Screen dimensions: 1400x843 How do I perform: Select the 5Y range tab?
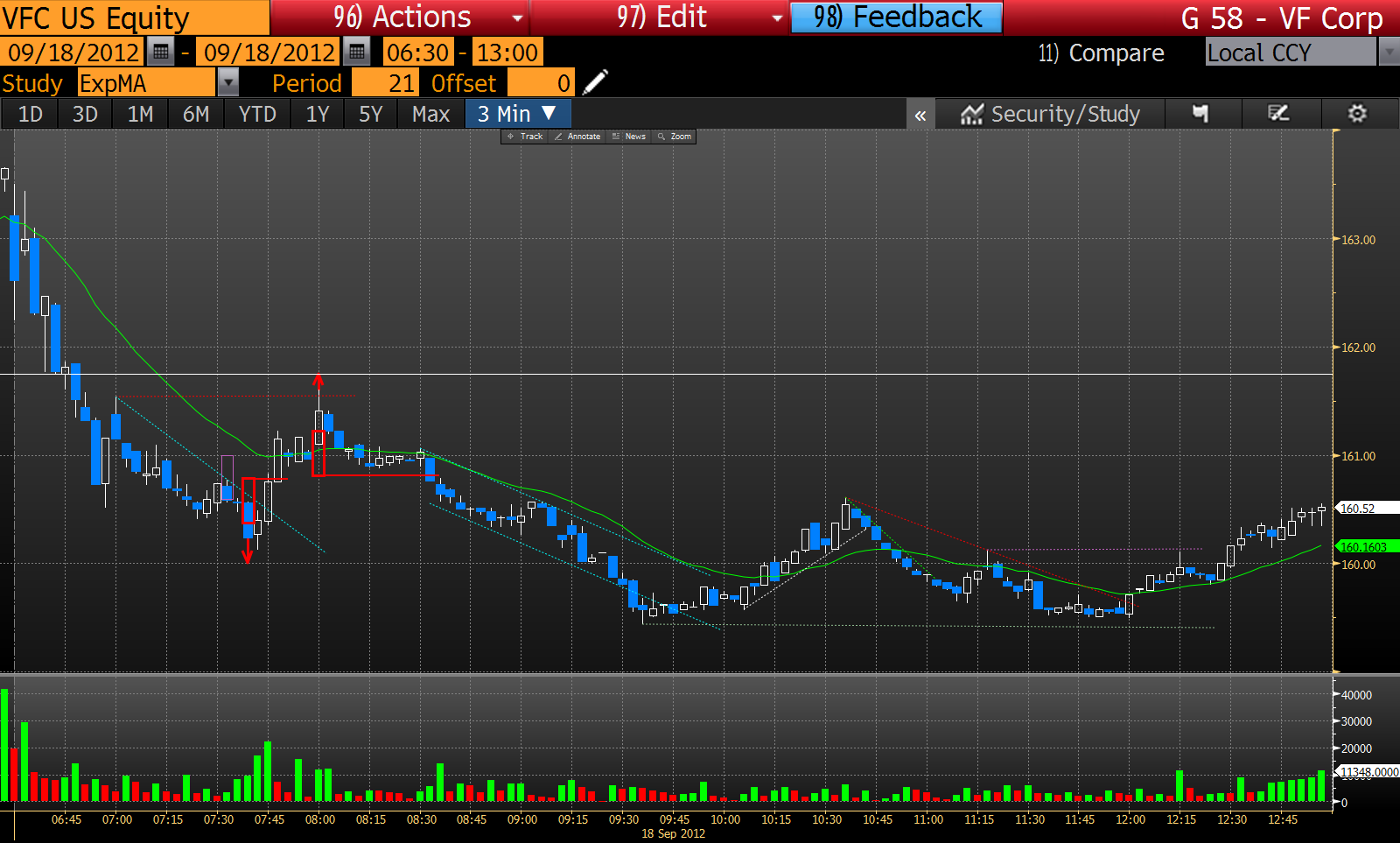pos(371,114)
